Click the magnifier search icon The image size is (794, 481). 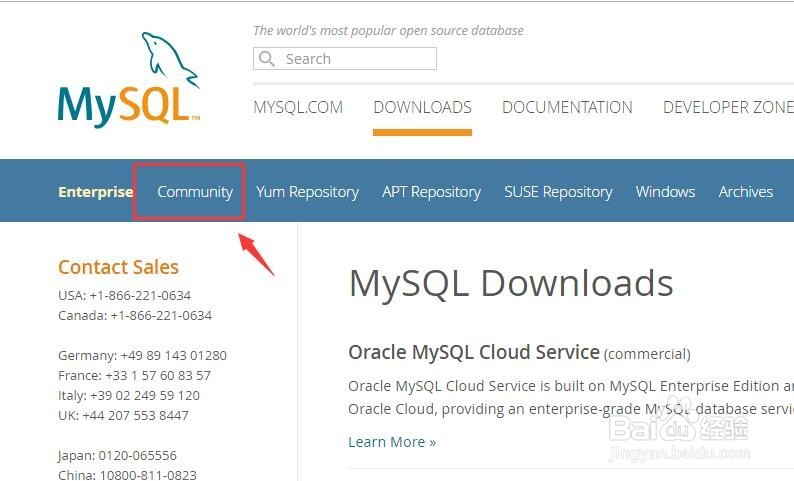[x=267, y=59]
